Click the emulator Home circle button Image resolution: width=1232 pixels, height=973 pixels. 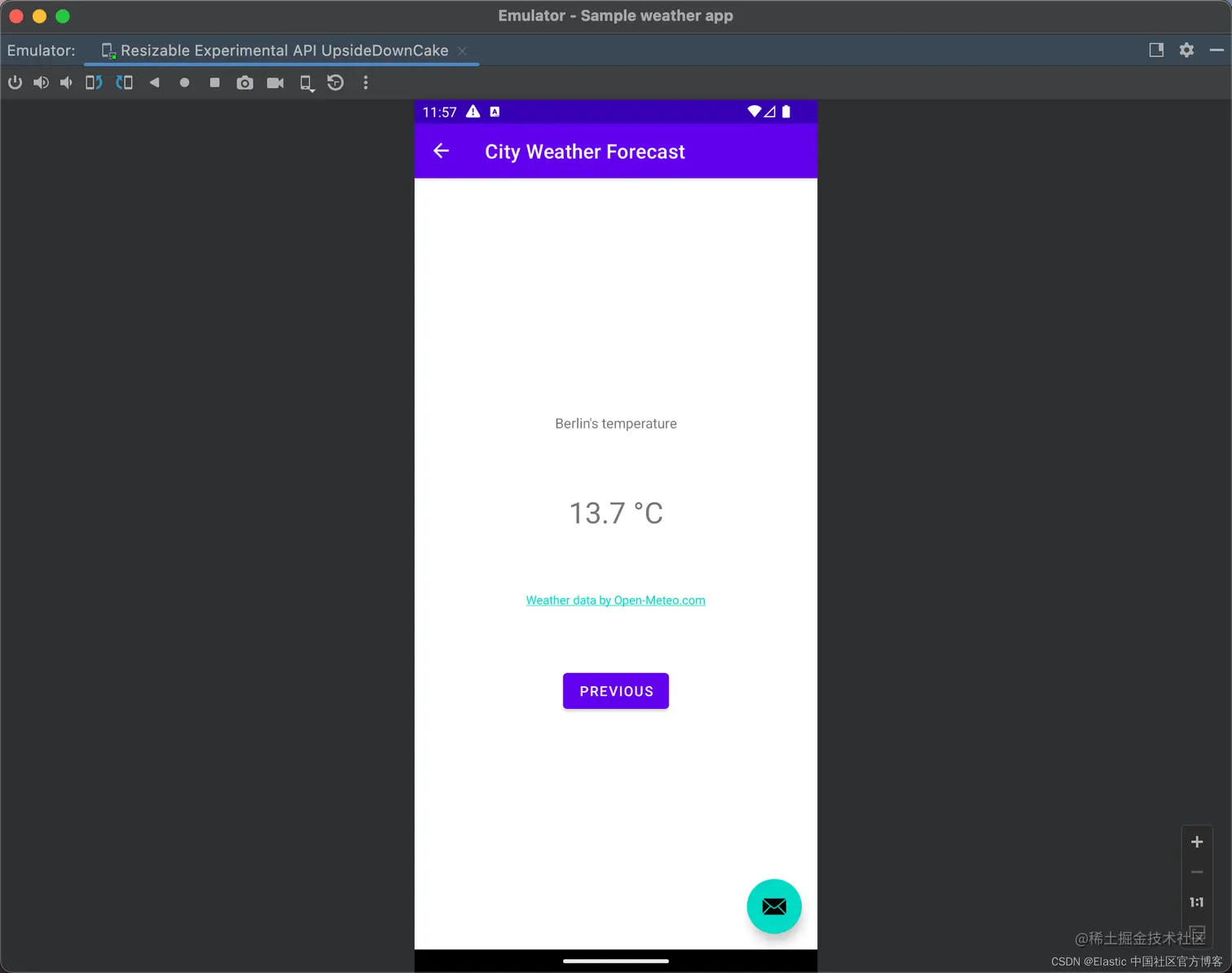point(184,82)
